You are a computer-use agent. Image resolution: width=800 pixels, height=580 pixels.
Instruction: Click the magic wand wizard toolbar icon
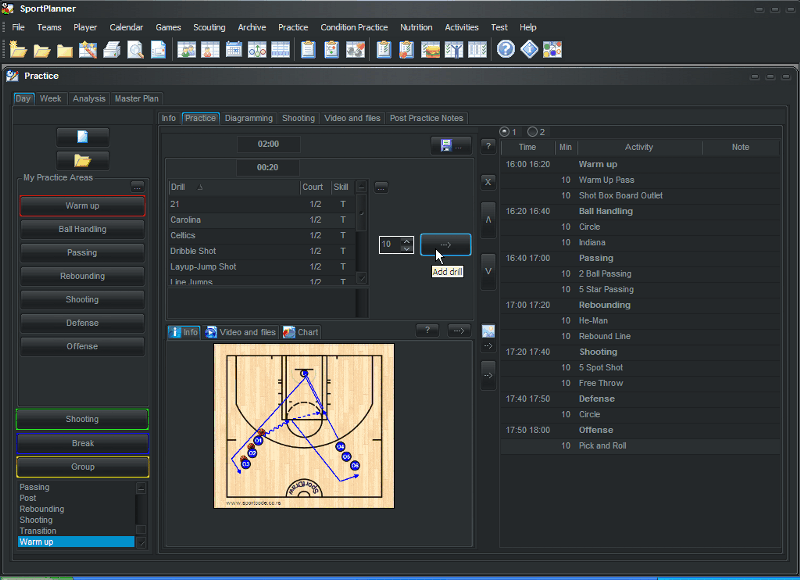pyautogui.click(x=88, y=50)
